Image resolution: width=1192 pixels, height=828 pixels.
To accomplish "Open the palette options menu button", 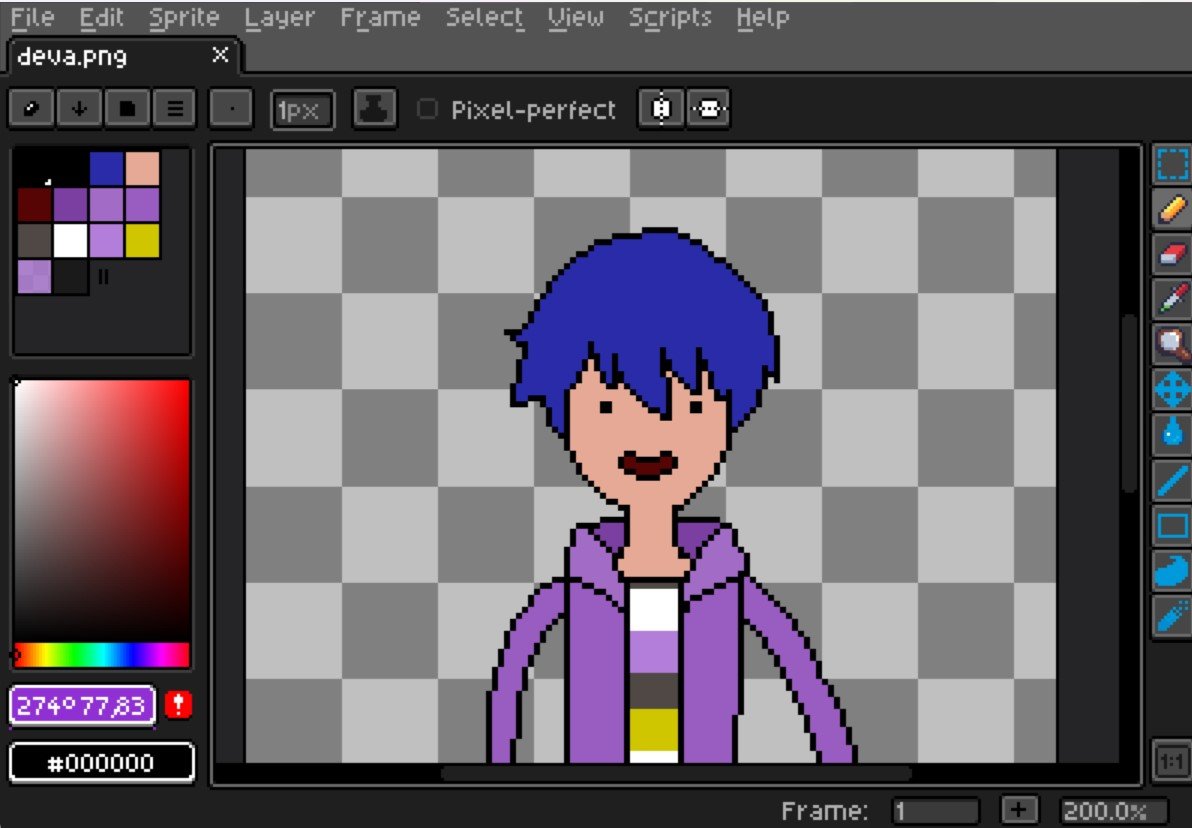I will tap(174, 109).
